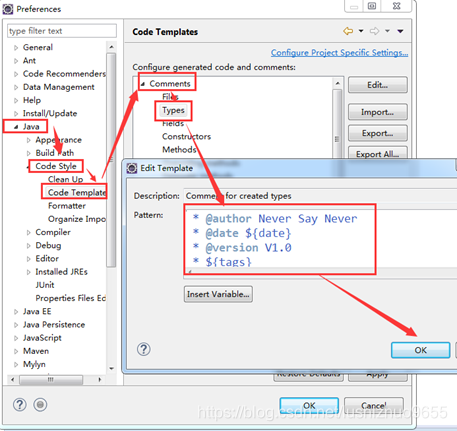Expand the Debug node
The width and height of the screenshot is (457, 431).
(x=29, y=246)
